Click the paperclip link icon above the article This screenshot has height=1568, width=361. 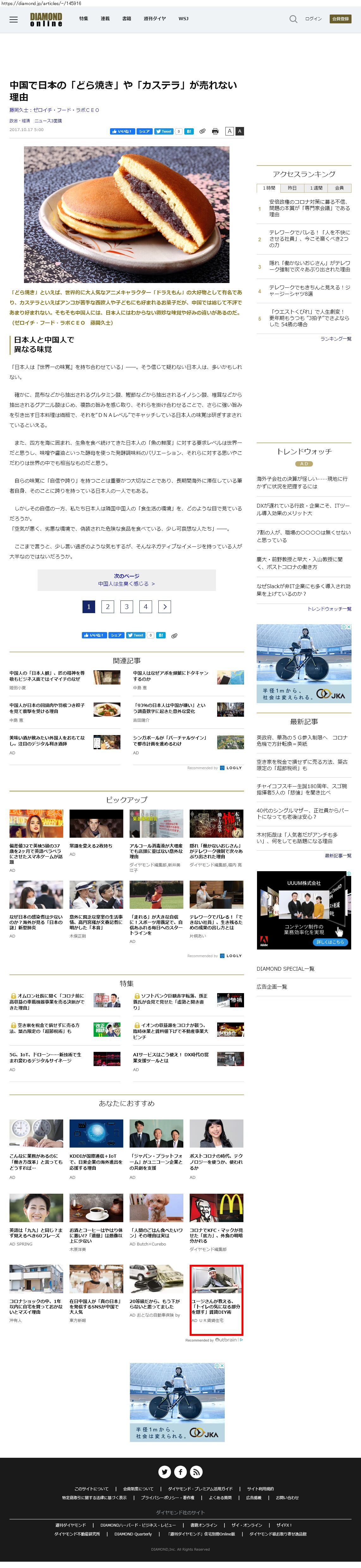tap(202, 131)
